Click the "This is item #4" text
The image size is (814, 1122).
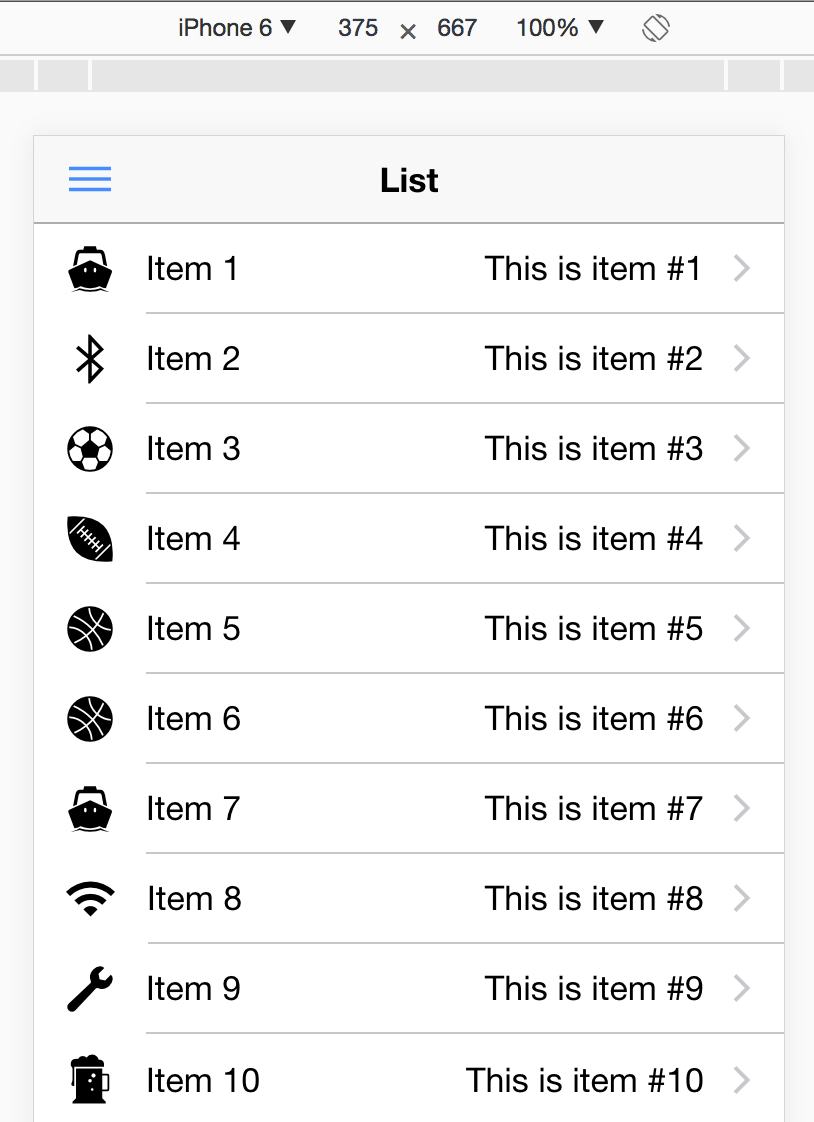(594, 539)
